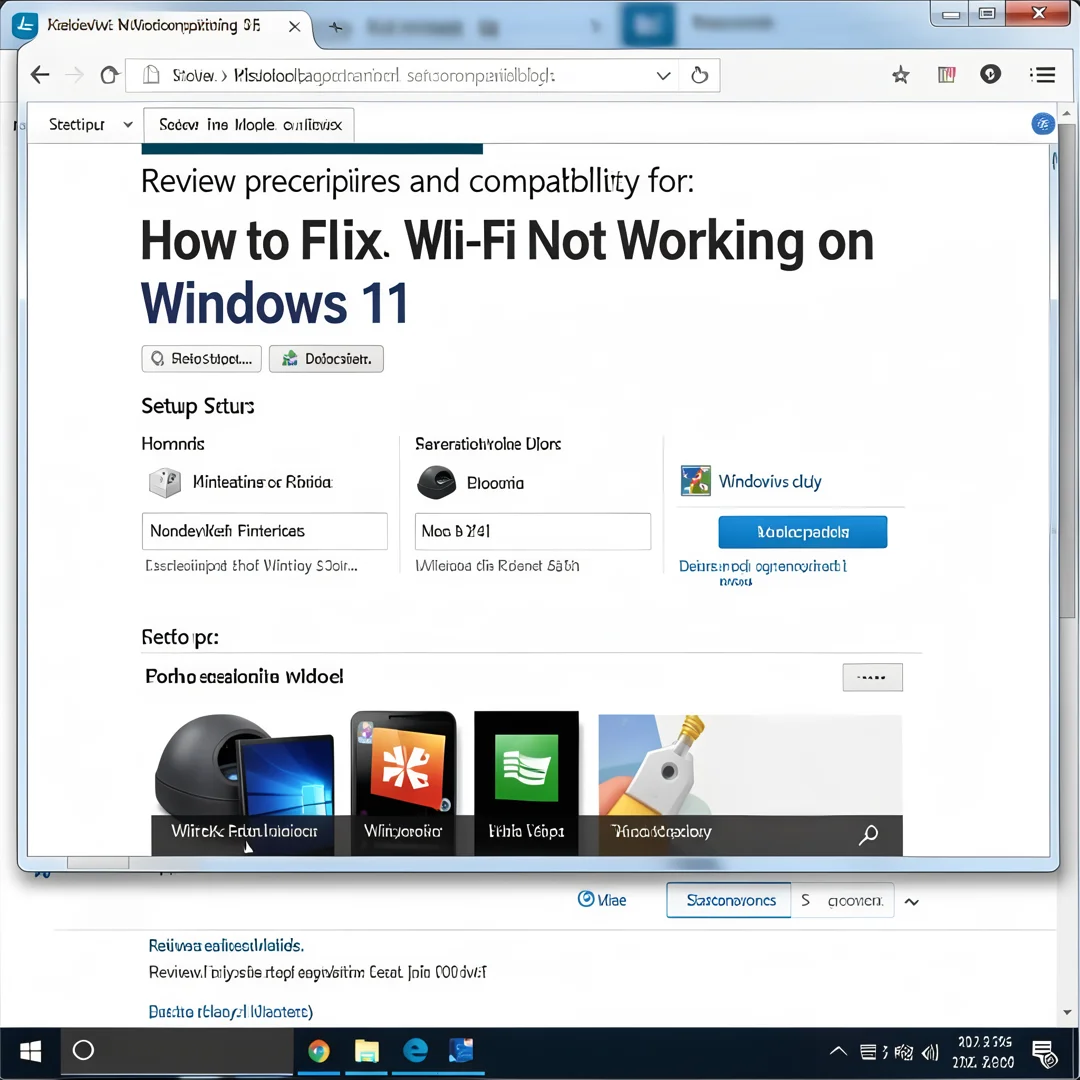Click the 'Dolocsüetr.' button
This screenshot has width=1080, height=1080.
[326, 359]
